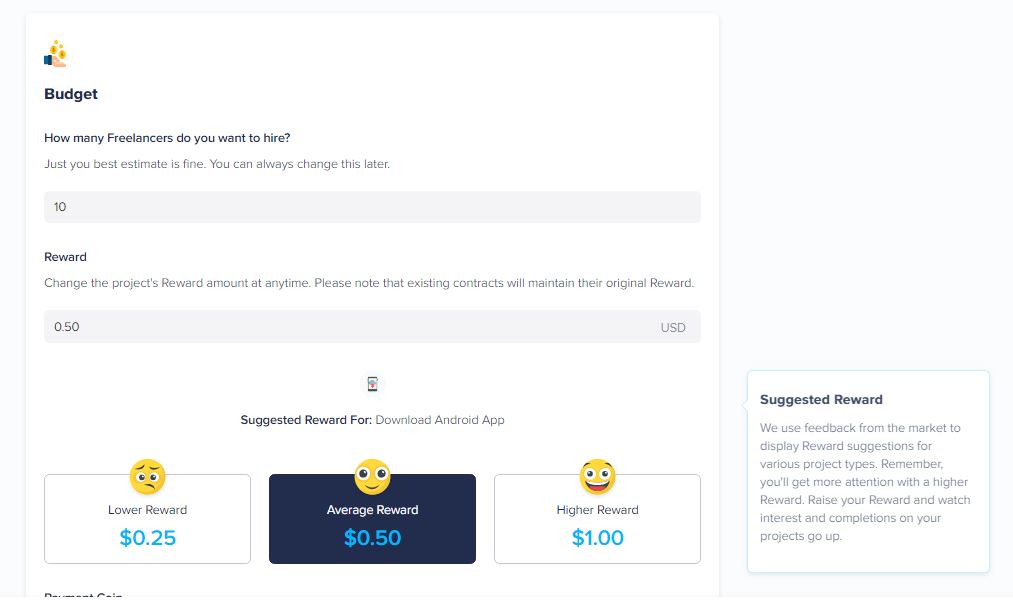Click the Reward field label

tap(65, 257)
